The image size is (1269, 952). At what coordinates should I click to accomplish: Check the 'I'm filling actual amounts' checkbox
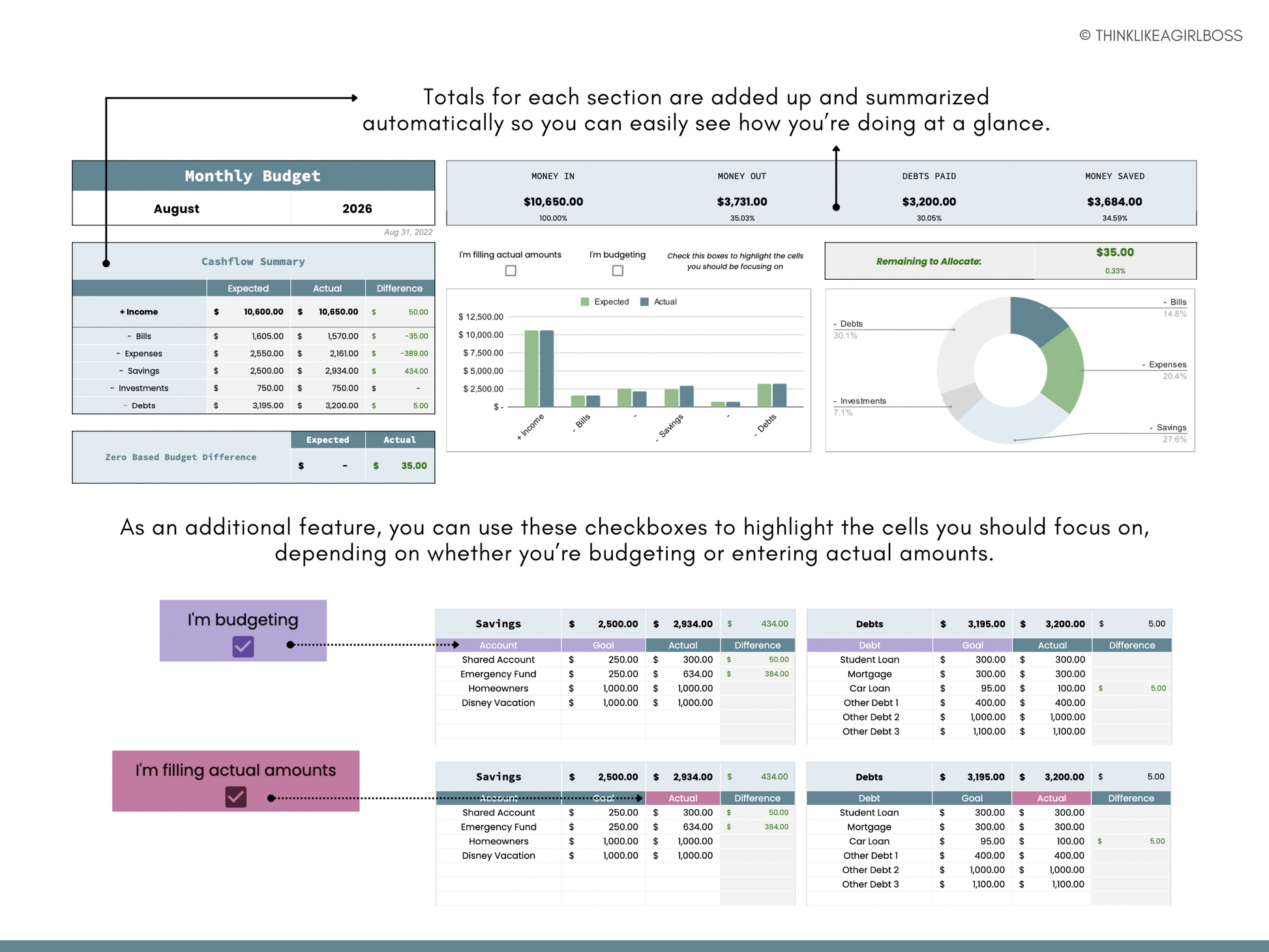[x=511, y=271]
